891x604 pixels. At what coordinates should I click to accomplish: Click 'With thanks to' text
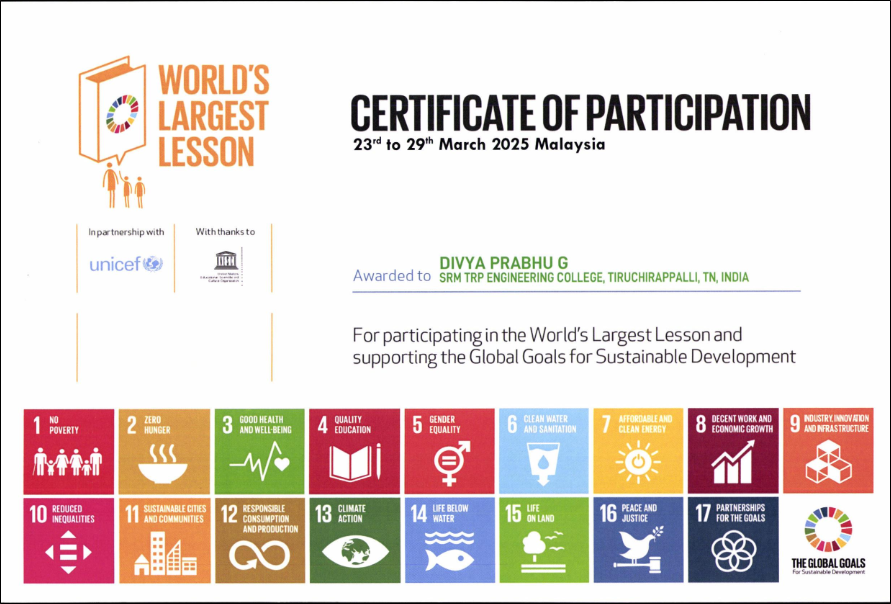[x=226, y=232]
